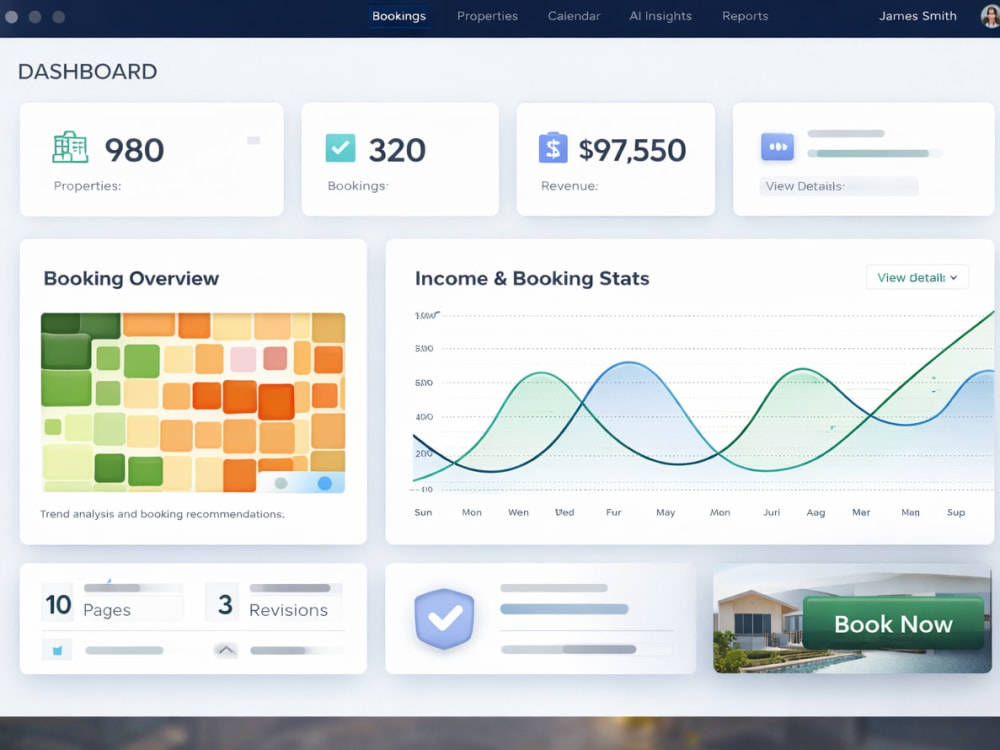This screenshot has height=750, width=1000.
Task: Click the 980 properties value
Action: tap(134, 151)
